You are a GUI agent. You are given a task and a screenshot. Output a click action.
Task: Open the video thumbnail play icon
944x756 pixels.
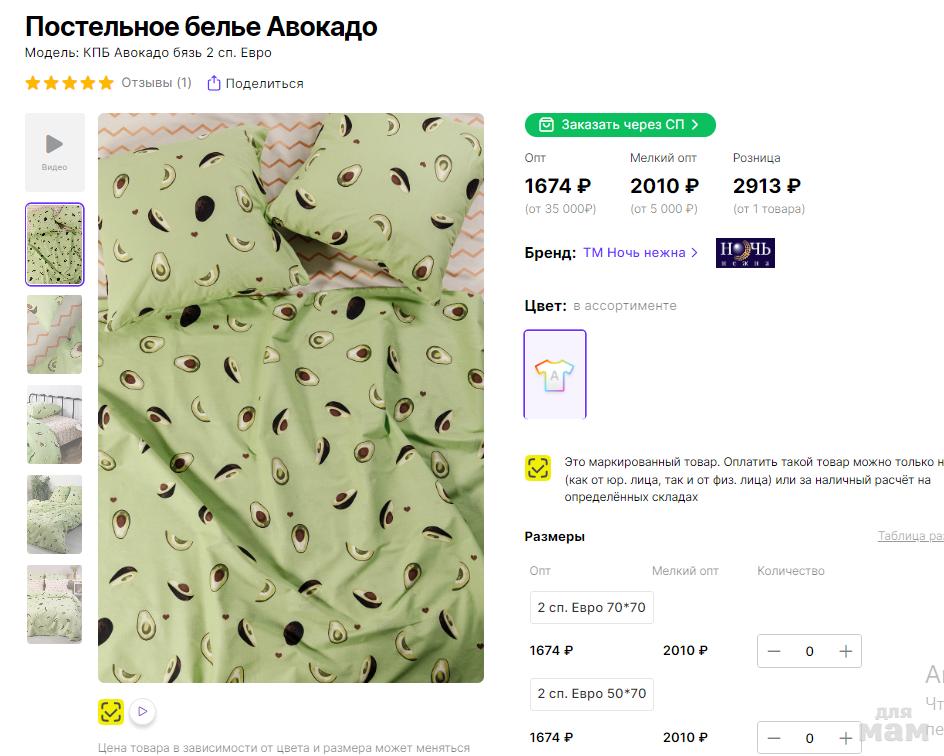55,146
